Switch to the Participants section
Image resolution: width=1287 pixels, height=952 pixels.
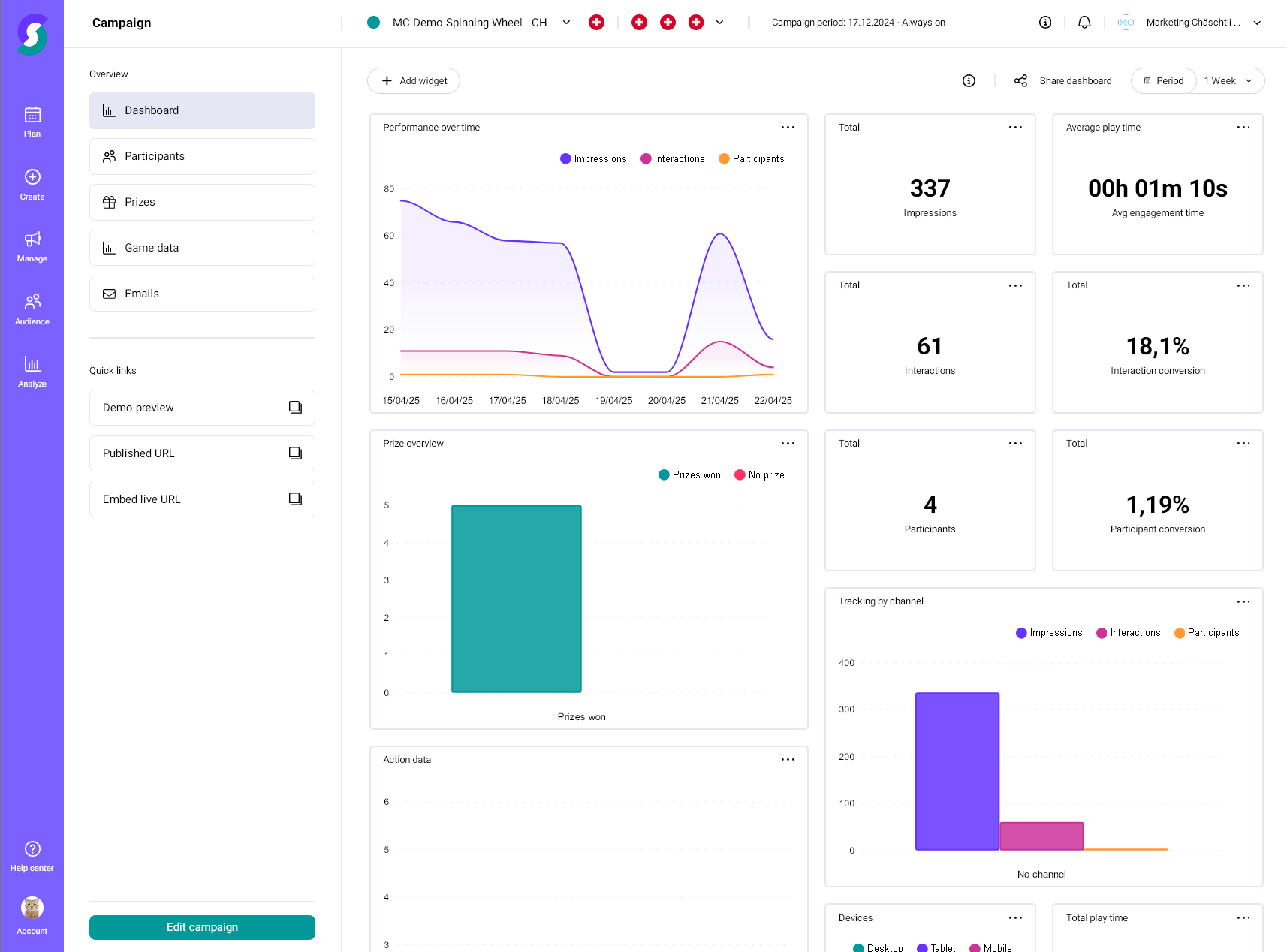(x=201, y=156)
